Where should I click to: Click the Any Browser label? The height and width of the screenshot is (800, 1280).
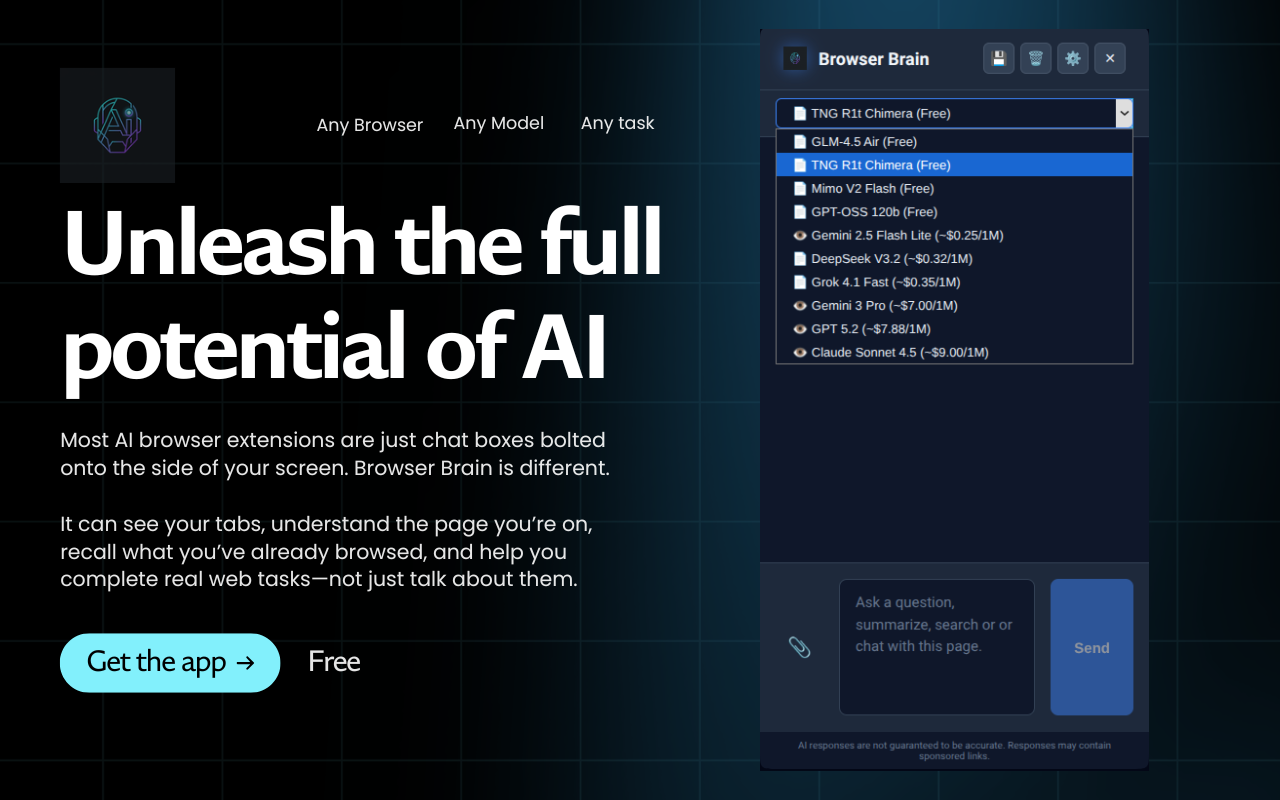pos(370,125)
